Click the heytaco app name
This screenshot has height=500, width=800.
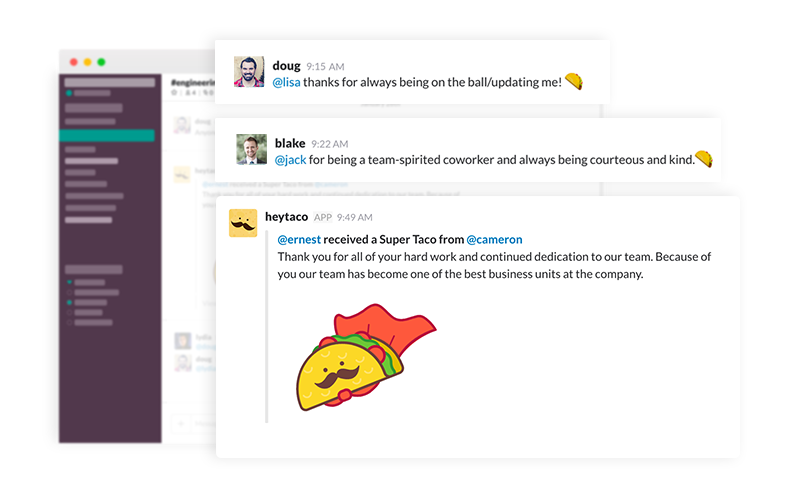286,217
